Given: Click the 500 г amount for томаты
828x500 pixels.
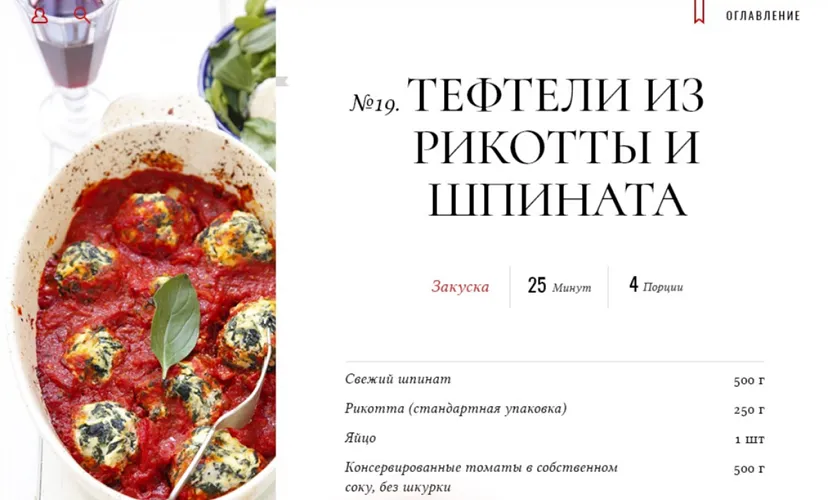Looking at the screenshot, I should pyautogui.click(x=749, y=468).
